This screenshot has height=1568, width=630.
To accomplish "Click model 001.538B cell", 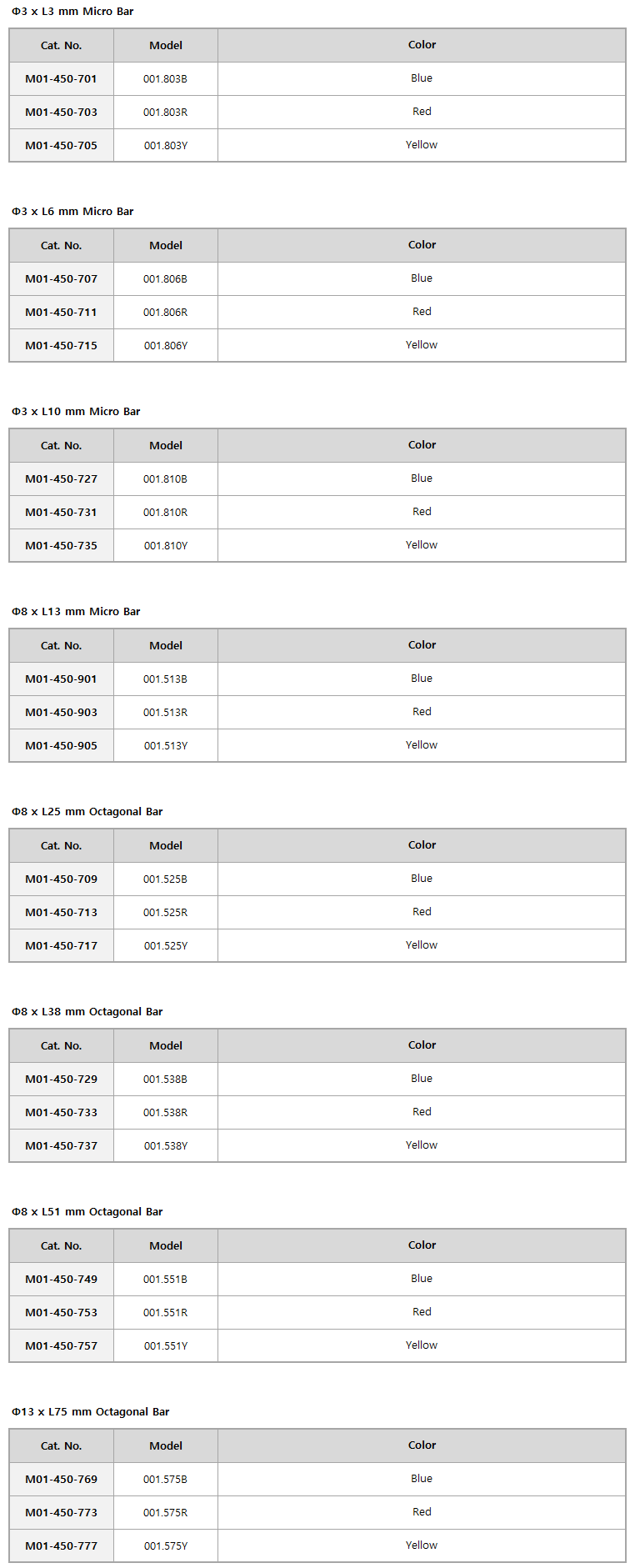I will point(165,1080).
